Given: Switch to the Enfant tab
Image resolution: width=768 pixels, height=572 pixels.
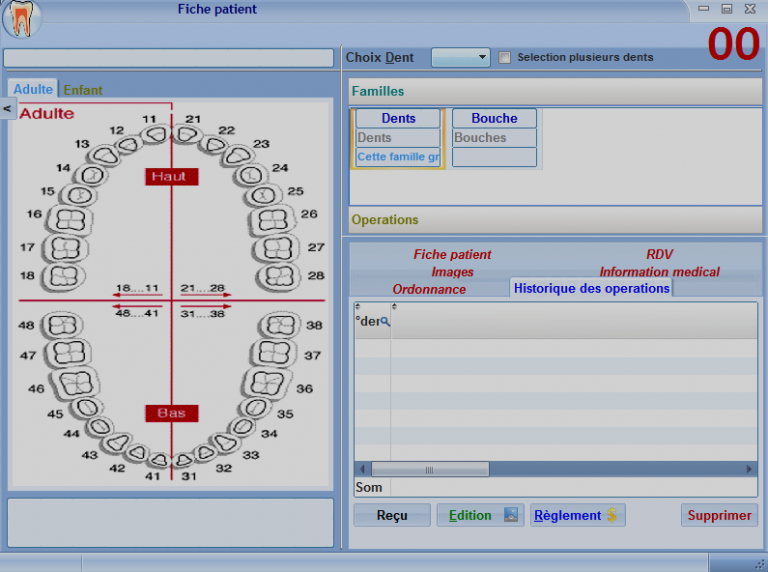Looking at the screenshot, I should point(83,90).
